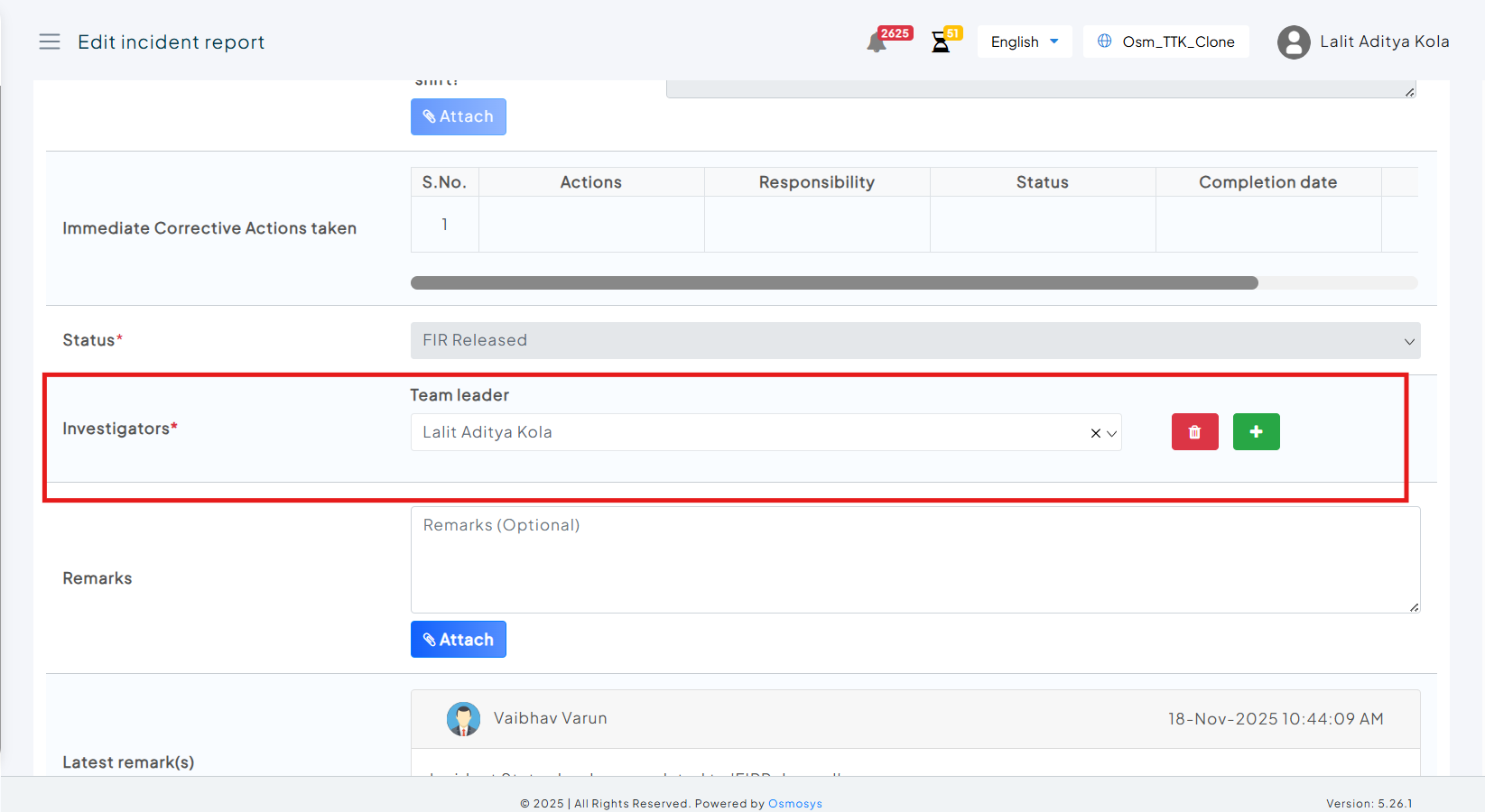
Task: Select the Osm_TTK_Clone site switcher
Action: tap(1177, 42)
